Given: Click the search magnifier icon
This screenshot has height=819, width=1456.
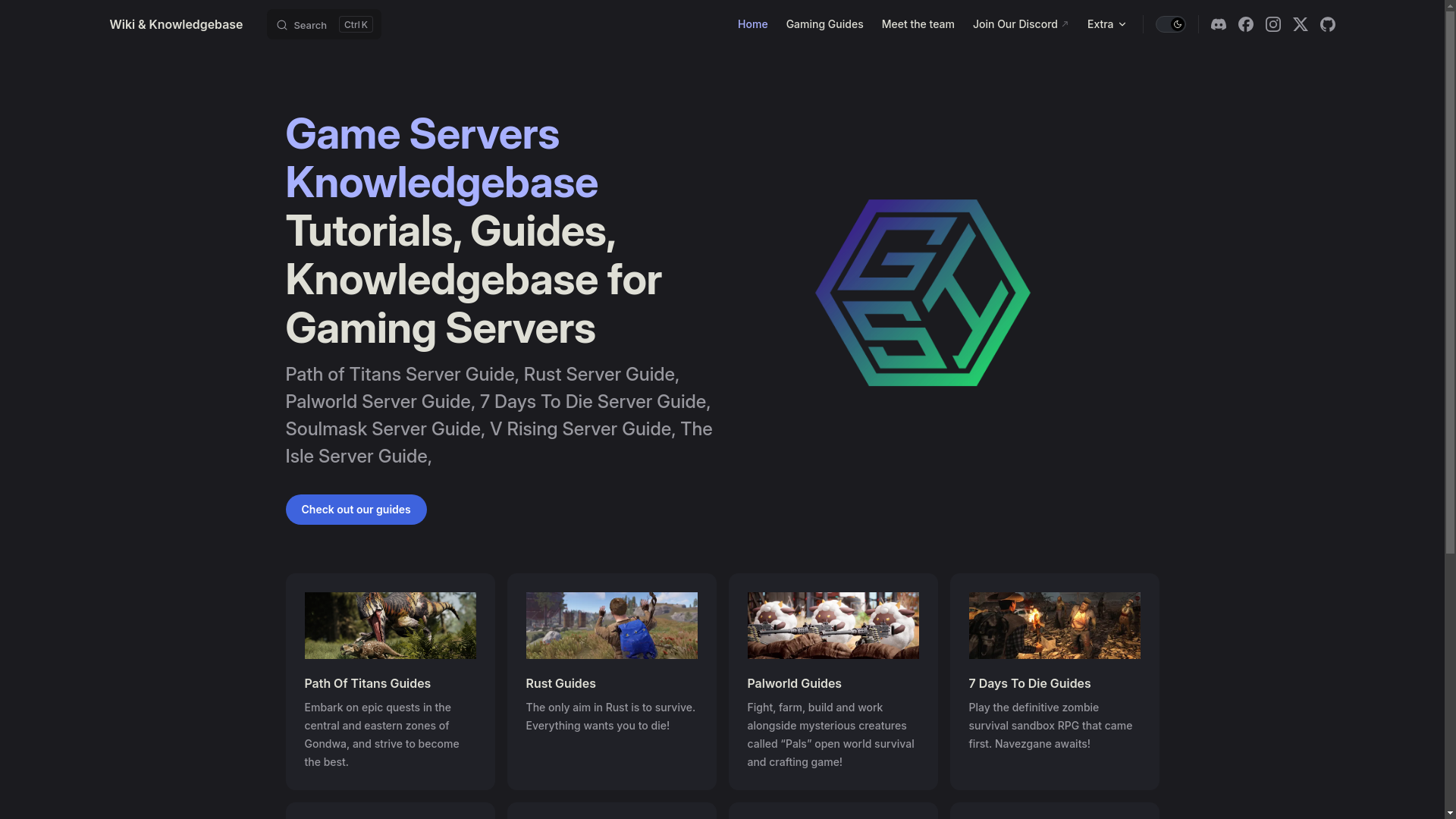Looking at the screenshot, I should click(x=282, y=25).
